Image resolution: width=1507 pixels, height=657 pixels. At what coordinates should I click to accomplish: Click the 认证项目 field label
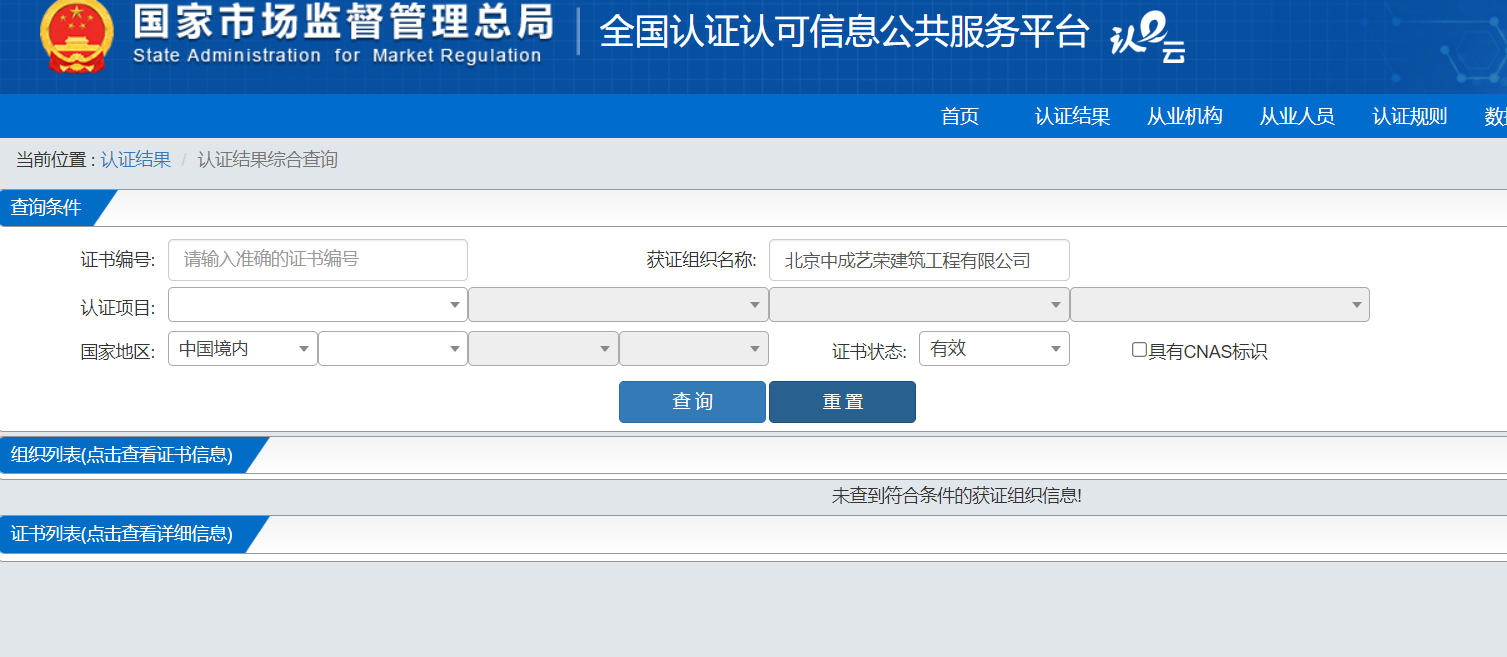click(x=118, y=307)
